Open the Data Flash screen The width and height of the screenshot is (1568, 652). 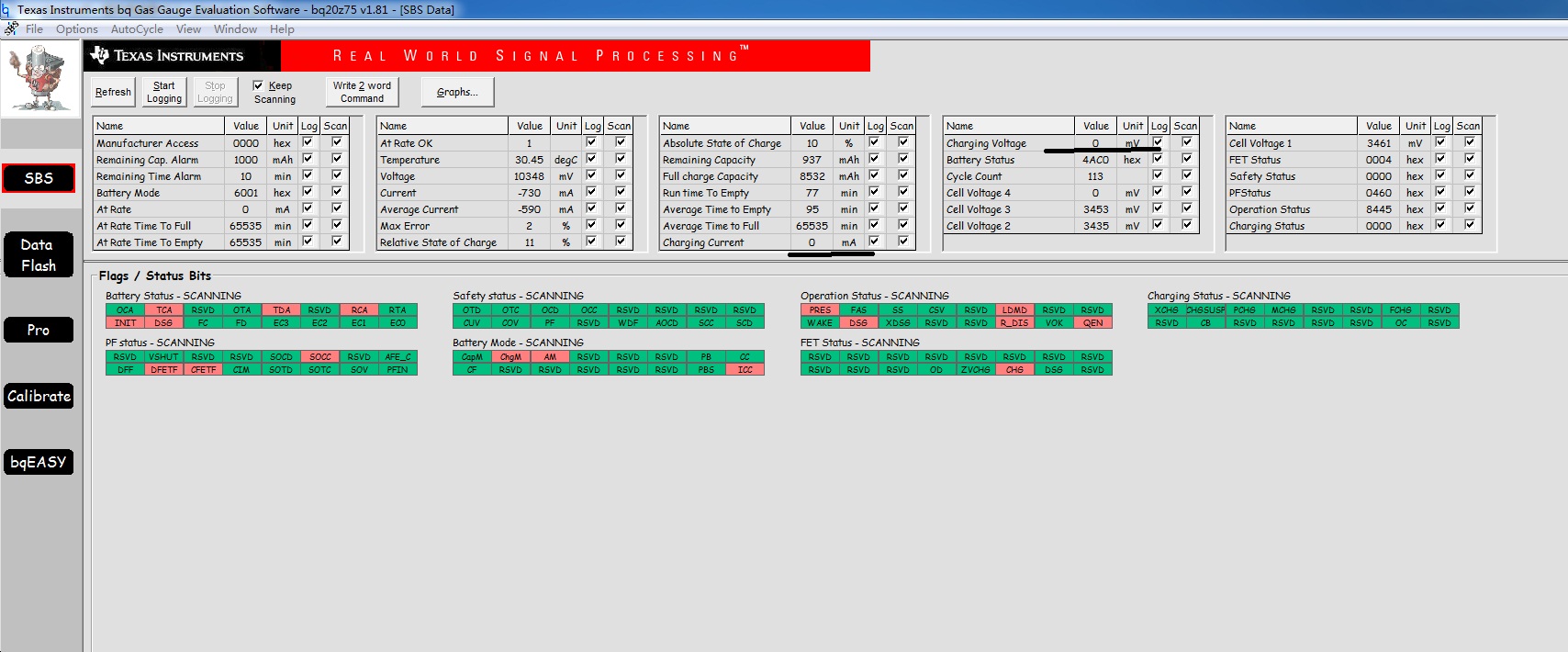(x=39, y=255)
